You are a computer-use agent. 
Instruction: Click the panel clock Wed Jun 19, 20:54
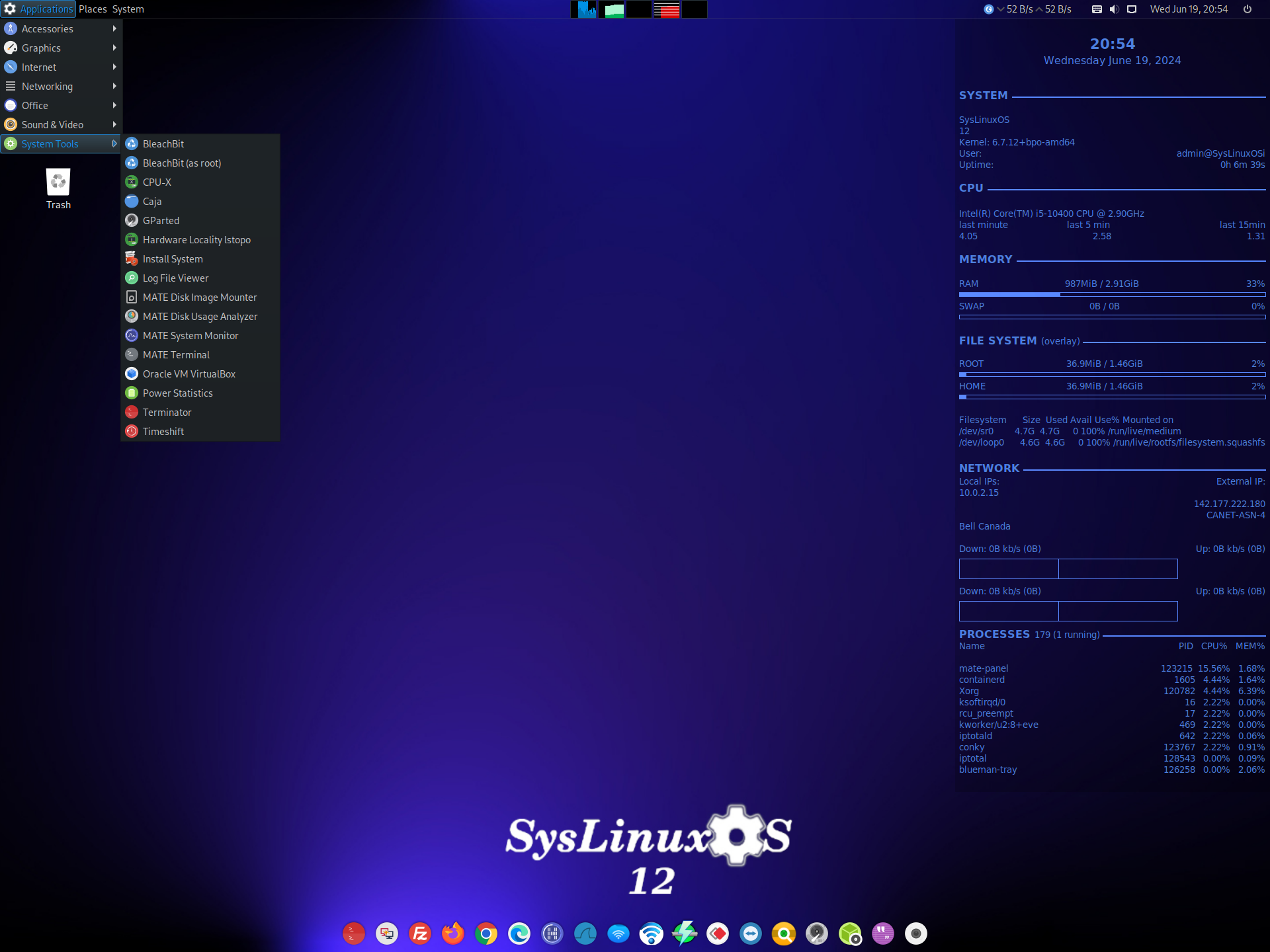tap(1189, 9)
